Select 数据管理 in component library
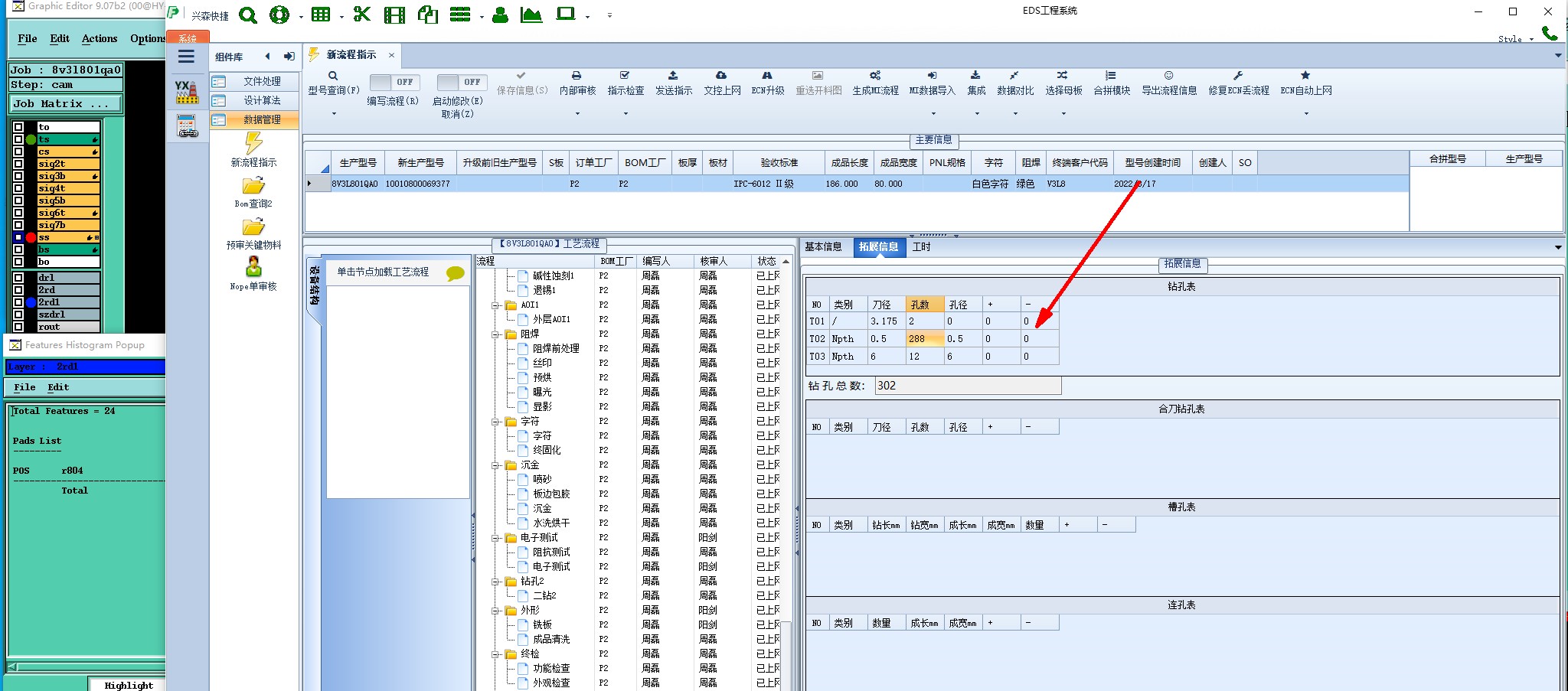Screen dimensions: 1568x691 255,119
